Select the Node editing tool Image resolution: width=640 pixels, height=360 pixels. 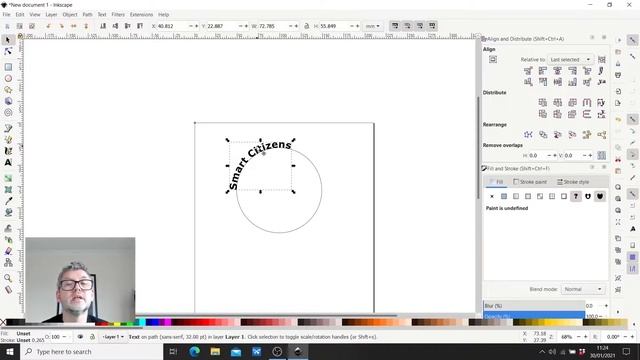[8, 51]
